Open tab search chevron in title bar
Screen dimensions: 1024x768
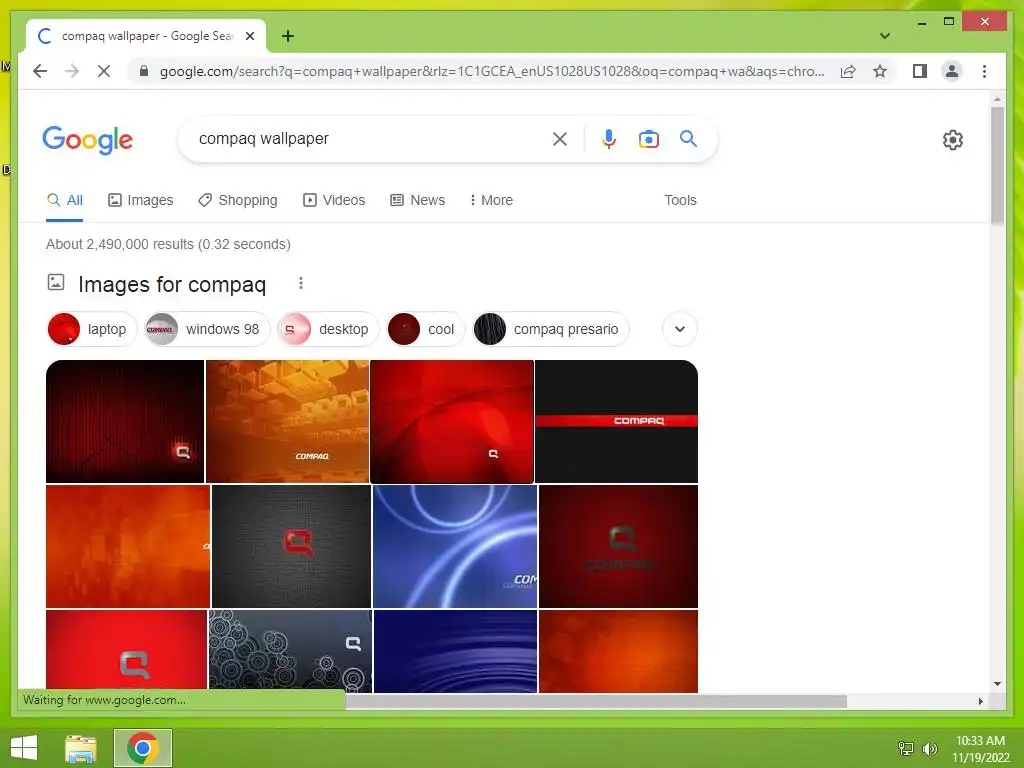pos(884,36)
